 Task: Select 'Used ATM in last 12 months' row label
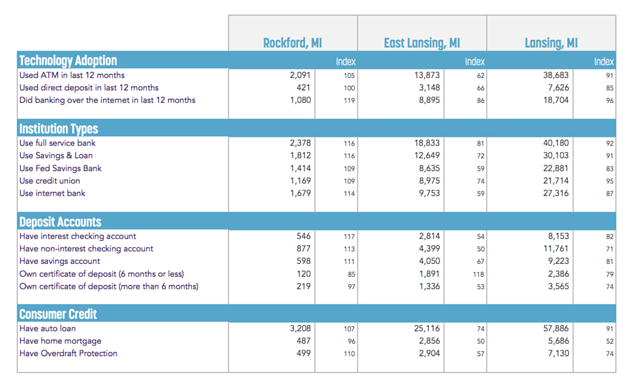click(72, 75)
